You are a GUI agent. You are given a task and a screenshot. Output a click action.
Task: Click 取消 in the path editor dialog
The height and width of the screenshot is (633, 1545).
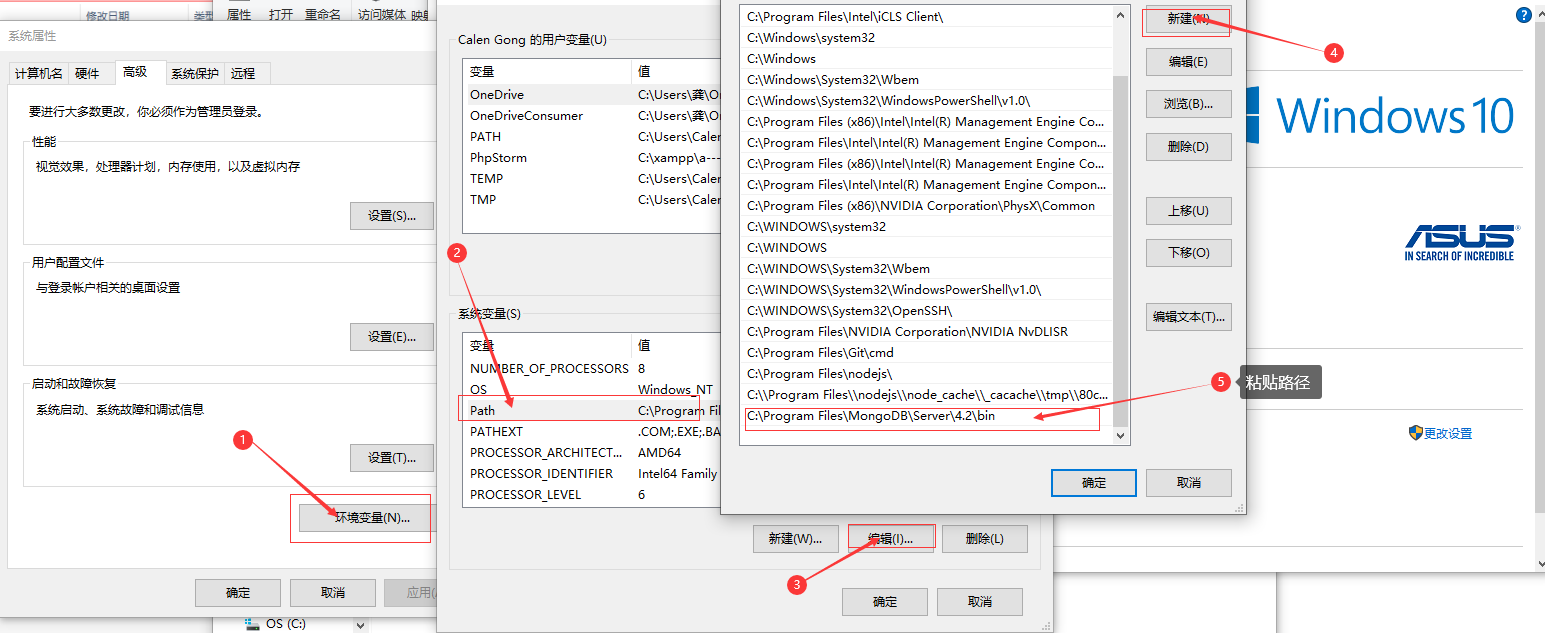pos(1188,483)
